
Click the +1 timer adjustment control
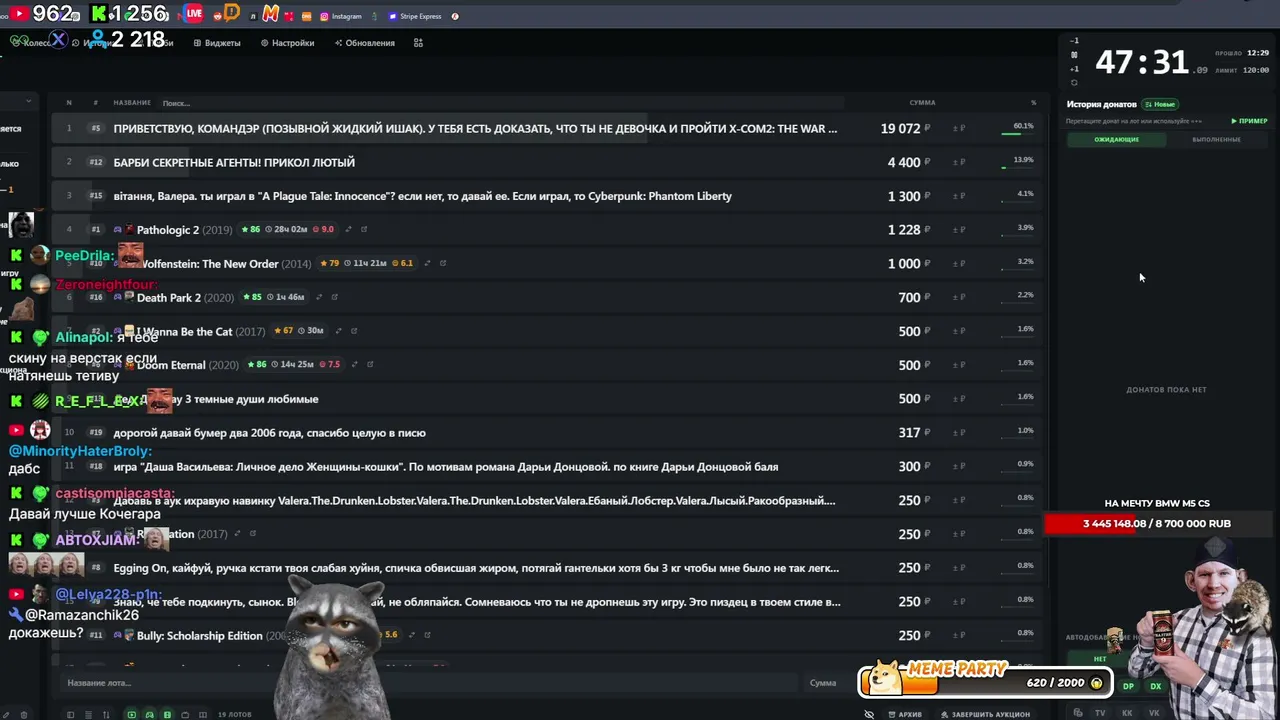(1074, 69)
